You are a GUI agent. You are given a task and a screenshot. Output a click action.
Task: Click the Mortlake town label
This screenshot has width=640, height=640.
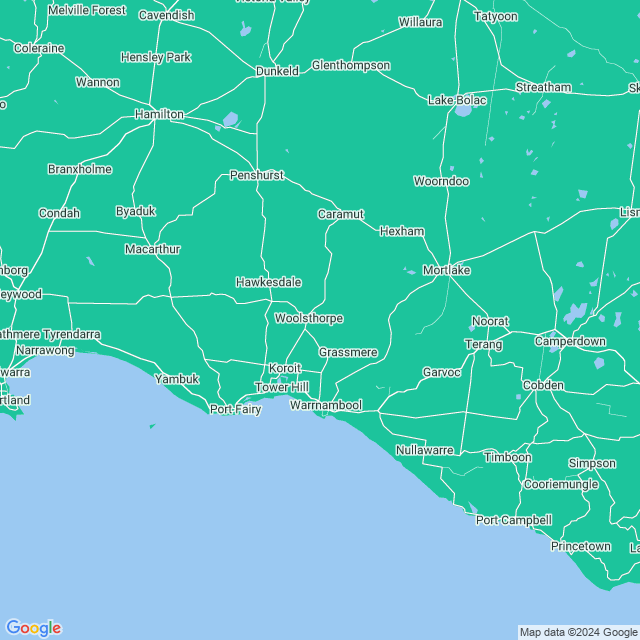(x=447, y=270)
